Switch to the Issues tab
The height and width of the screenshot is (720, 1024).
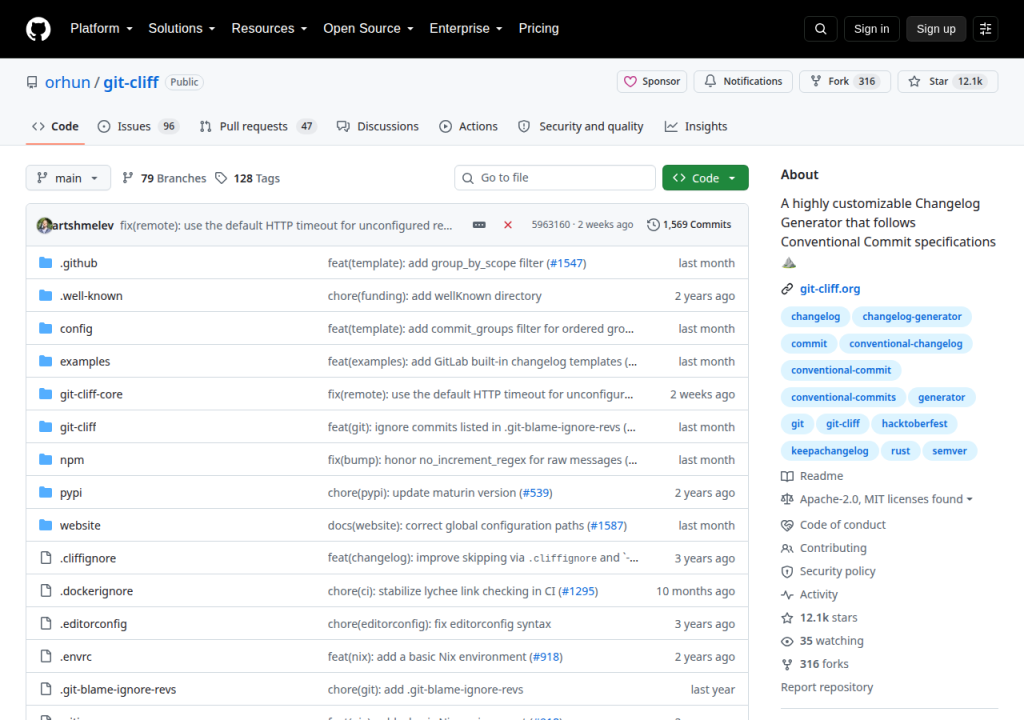click(x=138, y=127)
